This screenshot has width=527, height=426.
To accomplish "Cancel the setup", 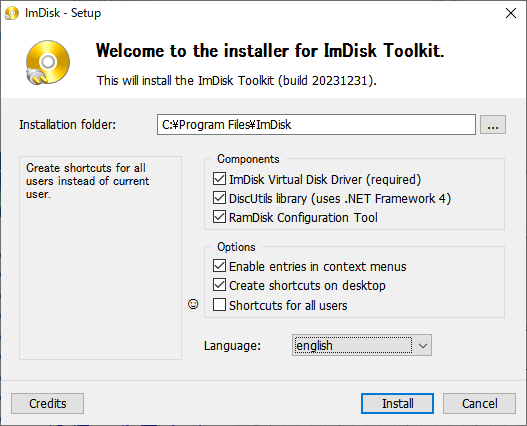I will pyautogui.click(x=479, y=403).
